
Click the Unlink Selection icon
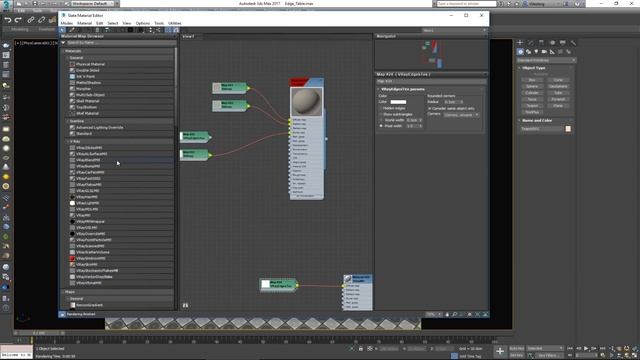tap(42, 20)
